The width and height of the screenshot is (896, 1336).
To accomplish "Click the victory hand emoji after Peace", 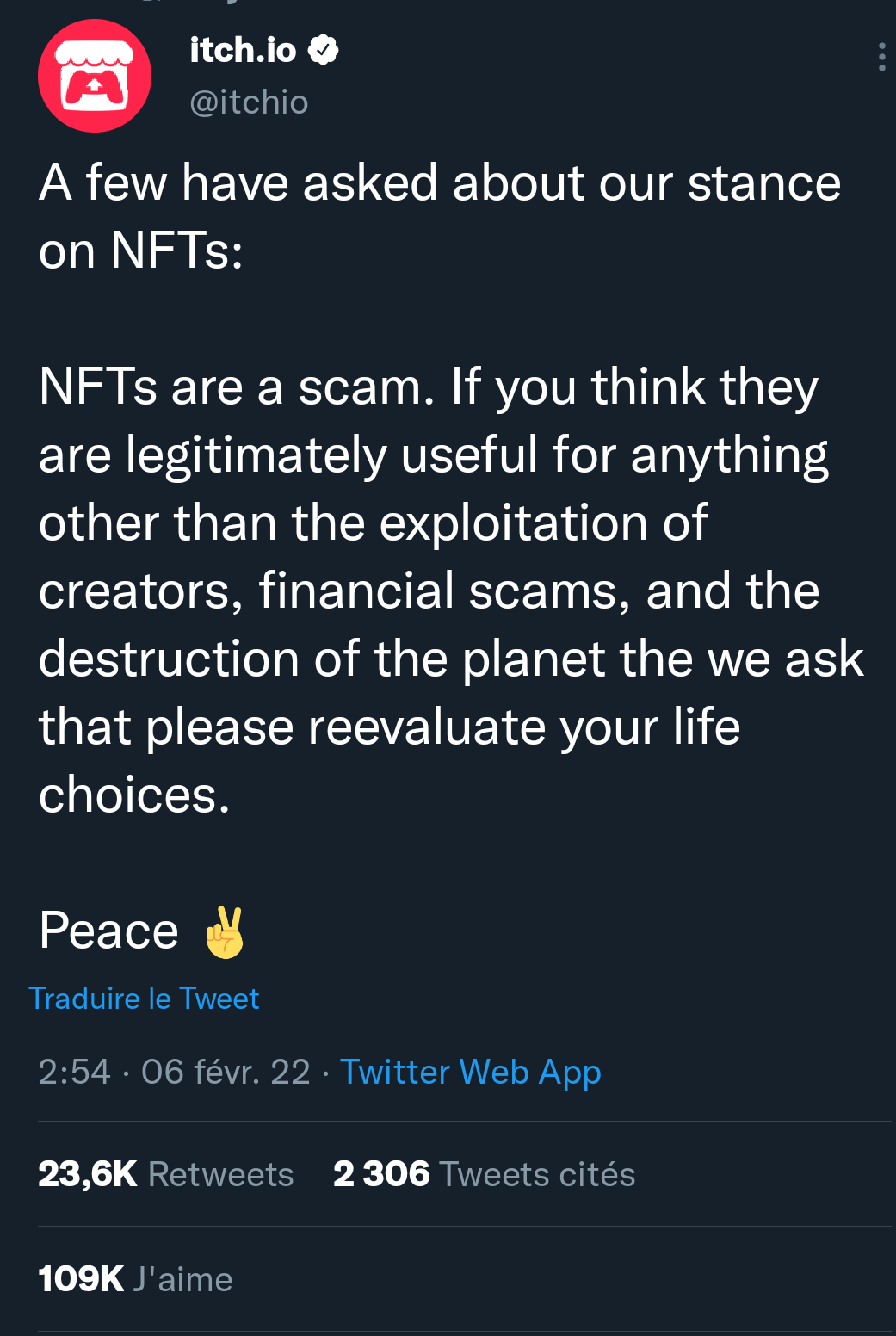I will point(225,932).
